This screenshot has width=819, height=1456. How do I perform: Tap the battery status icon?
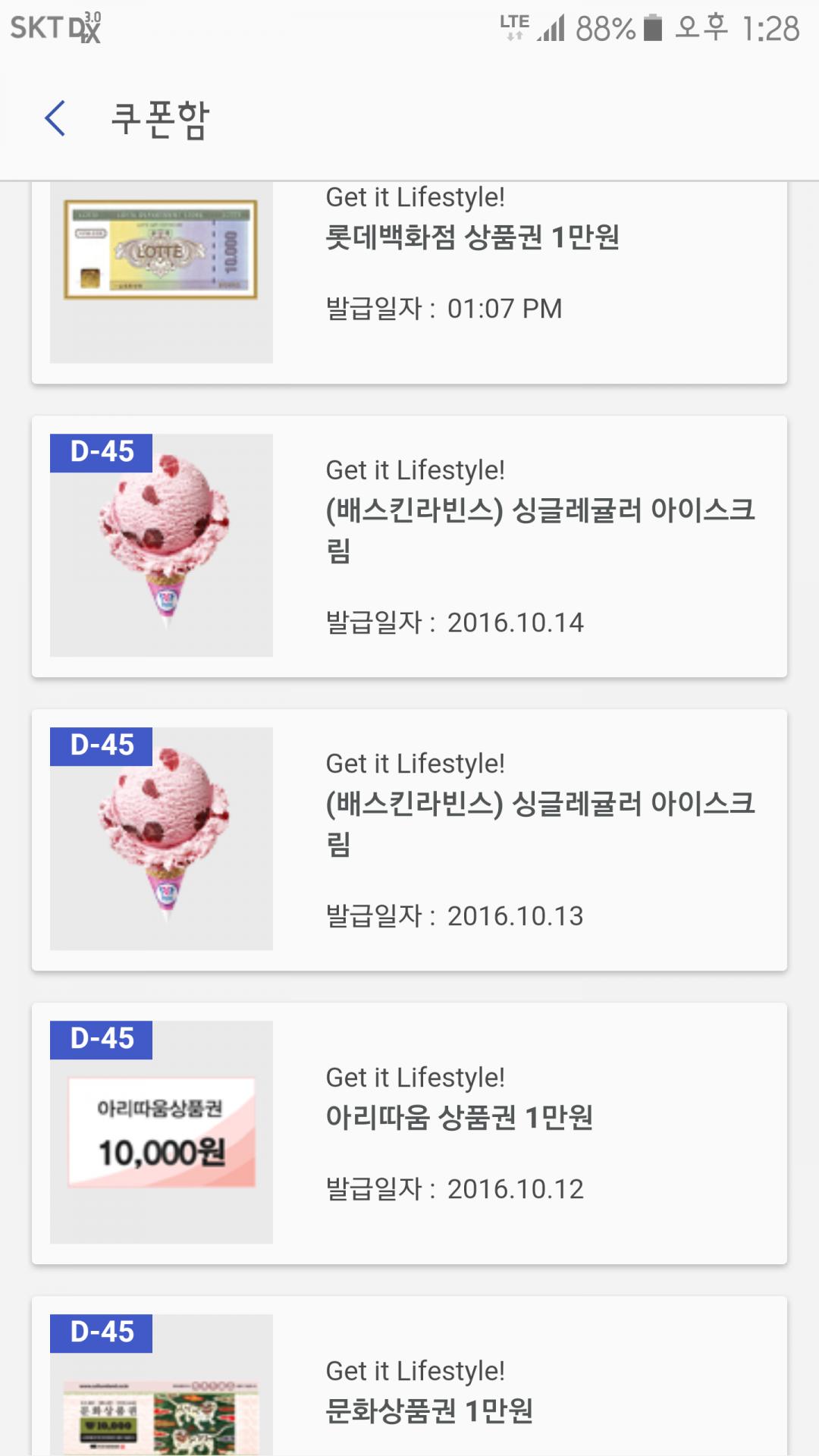(652, 28)
